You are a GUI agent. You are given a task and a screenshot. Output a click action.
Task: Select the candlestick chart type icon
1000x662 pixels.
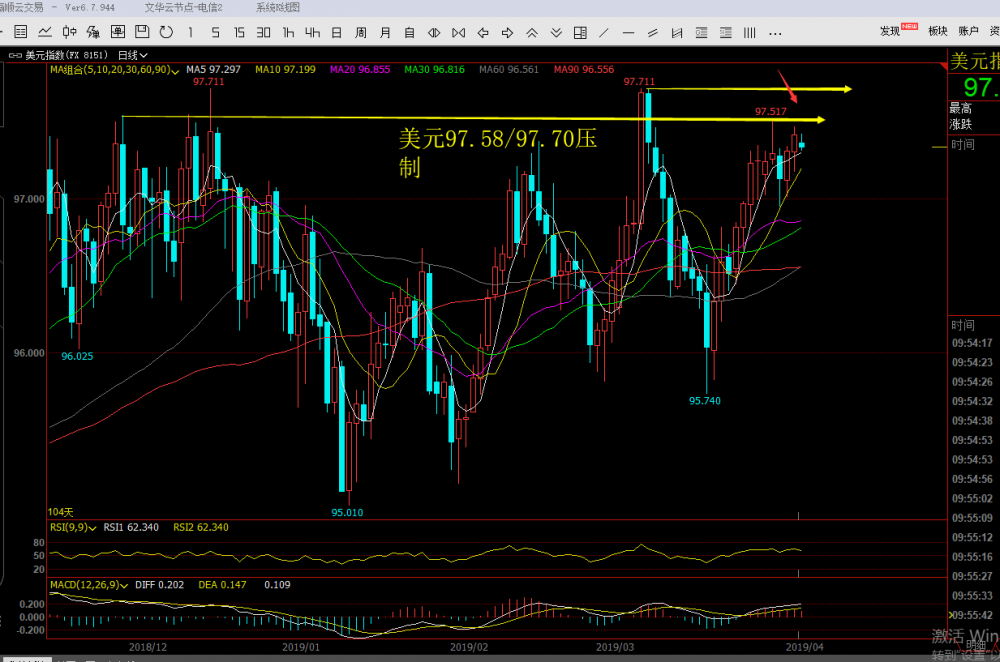click(x=70, y=32)
